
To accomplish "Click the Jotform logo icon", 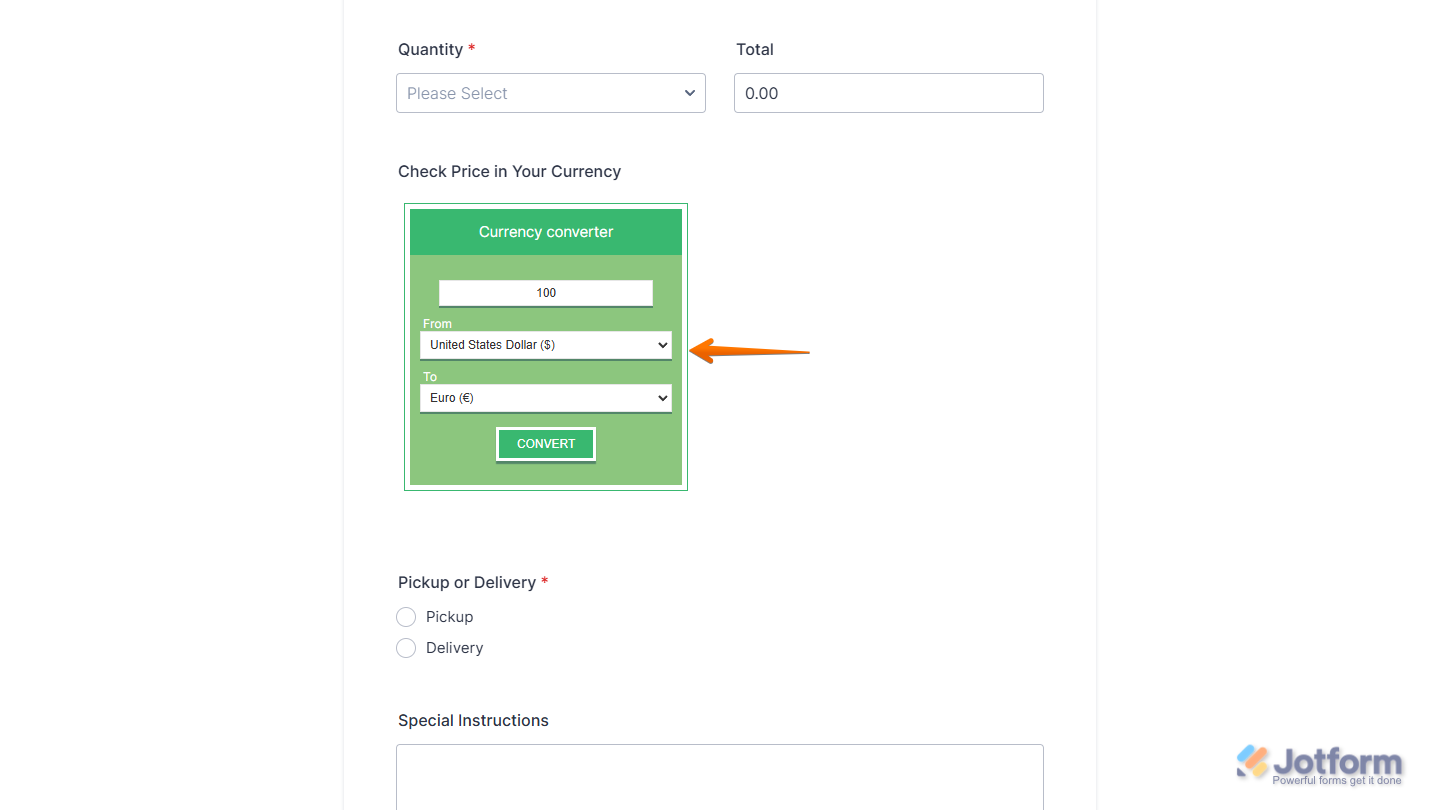I will [1252, 762].
